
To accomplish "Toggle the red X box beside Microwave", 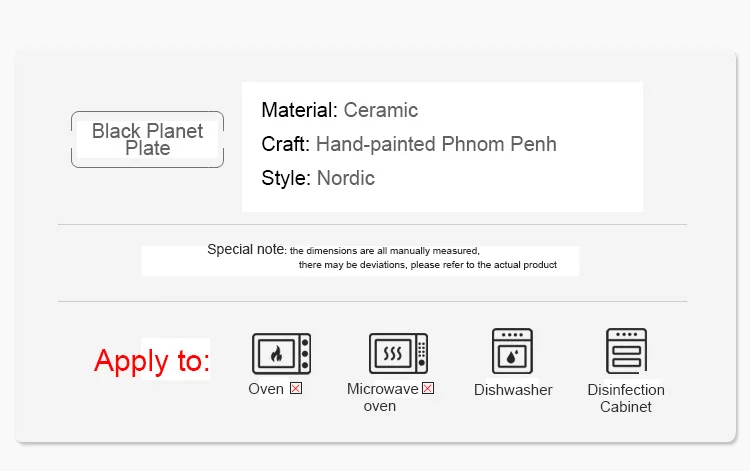I will pyautogui.click(x=428, y=388).
